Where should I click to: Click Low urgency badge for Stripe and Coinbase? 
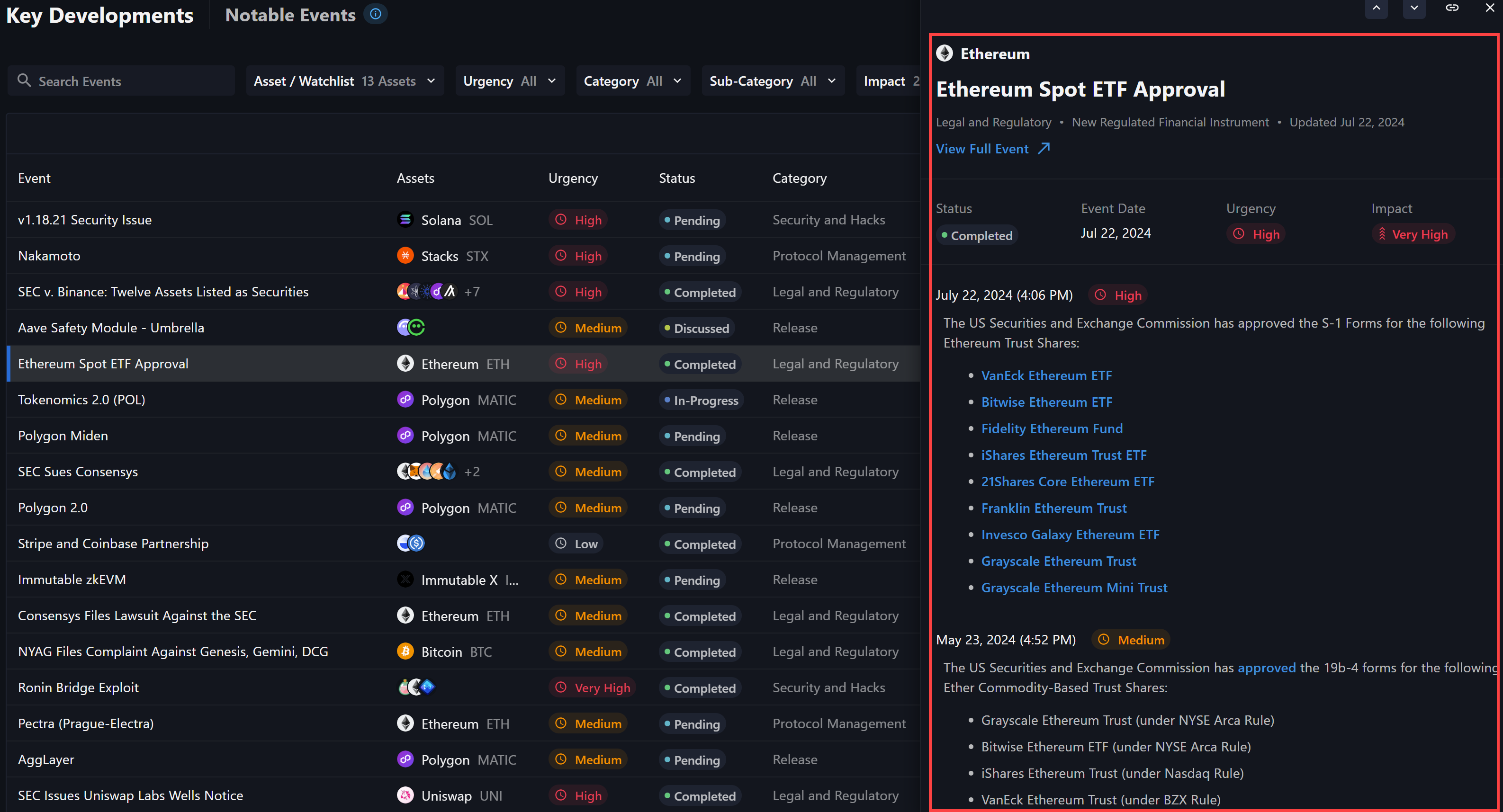pyautogui.click(x=576, y=544)
